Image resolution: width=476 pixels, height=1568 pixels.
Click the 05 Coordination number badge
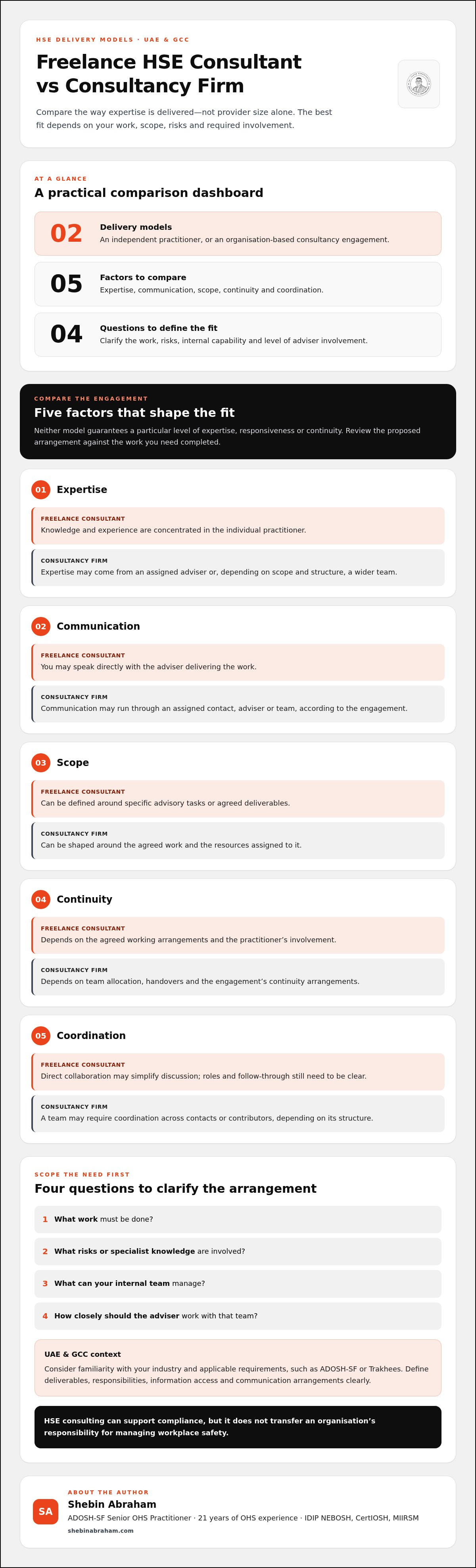click(41, 1035)
